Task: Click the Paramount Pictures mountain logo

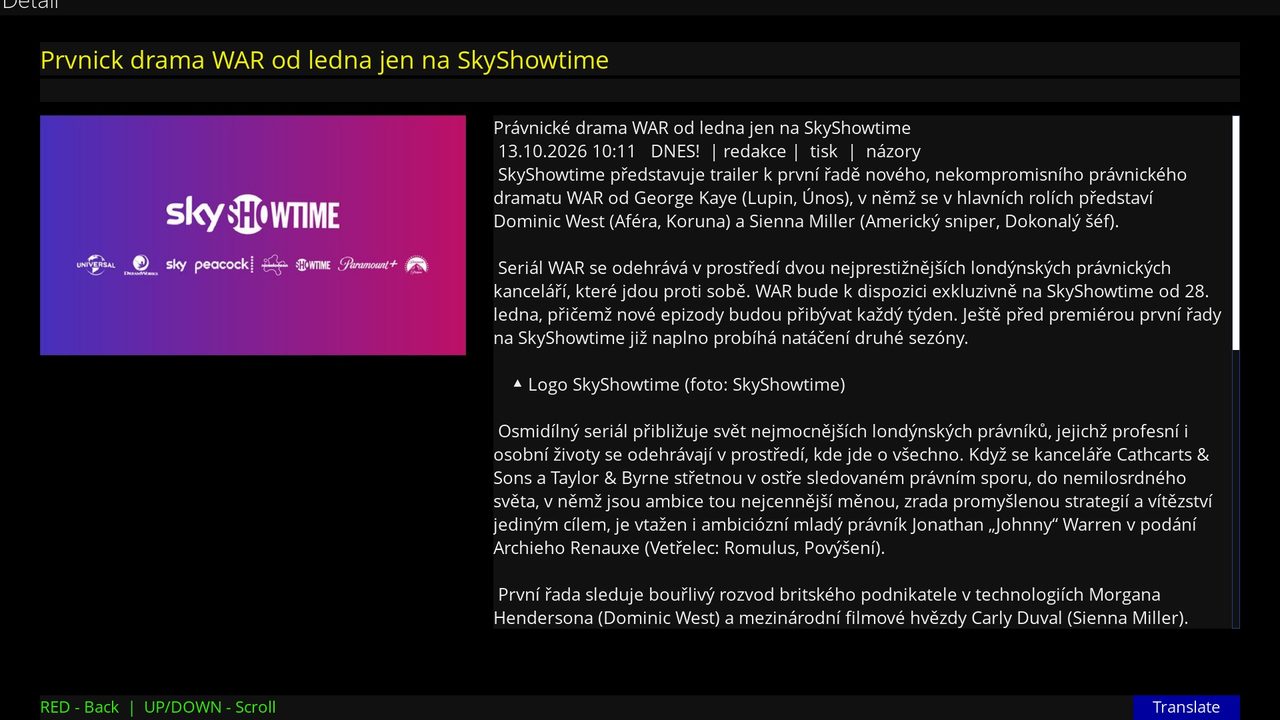Action: click(417, 265)
